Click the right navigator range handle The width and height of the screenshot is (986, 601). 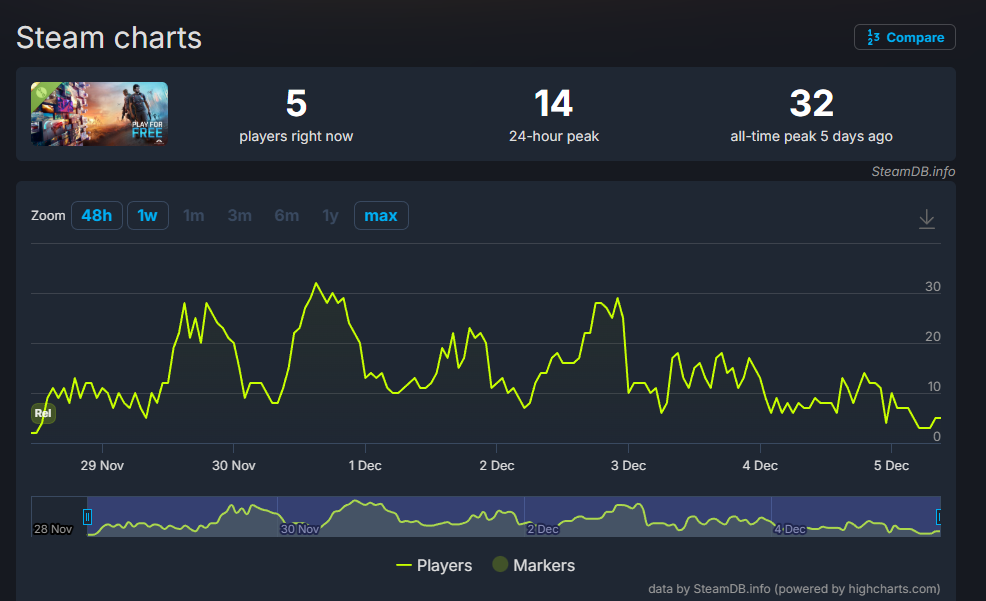[x=939, y=517]
